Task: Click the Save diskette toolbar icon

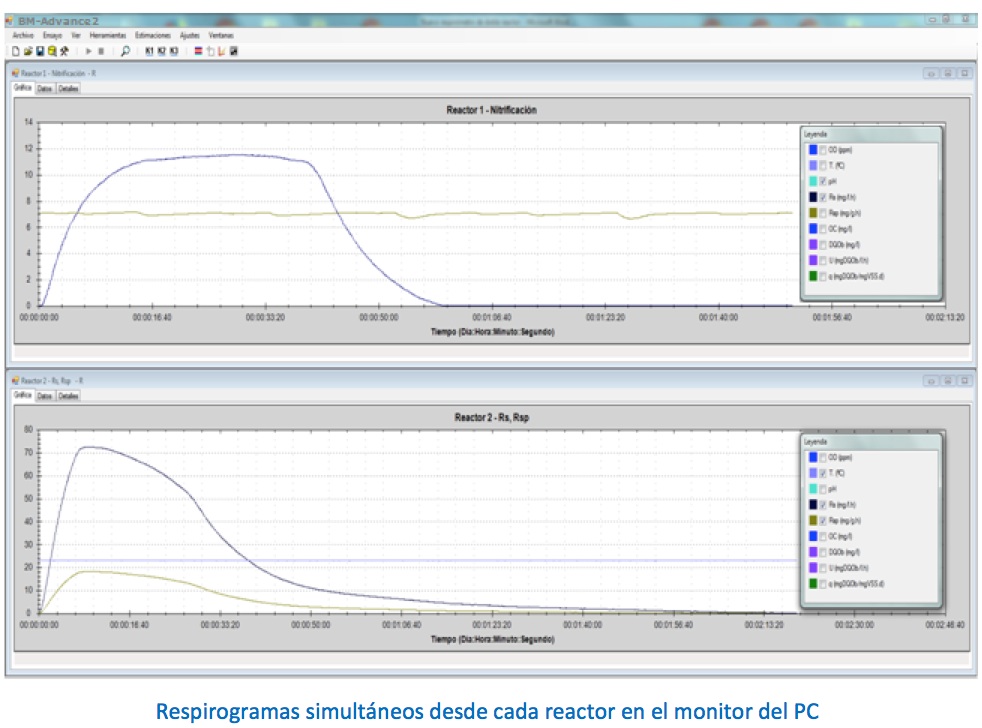Action: point(40,51)
